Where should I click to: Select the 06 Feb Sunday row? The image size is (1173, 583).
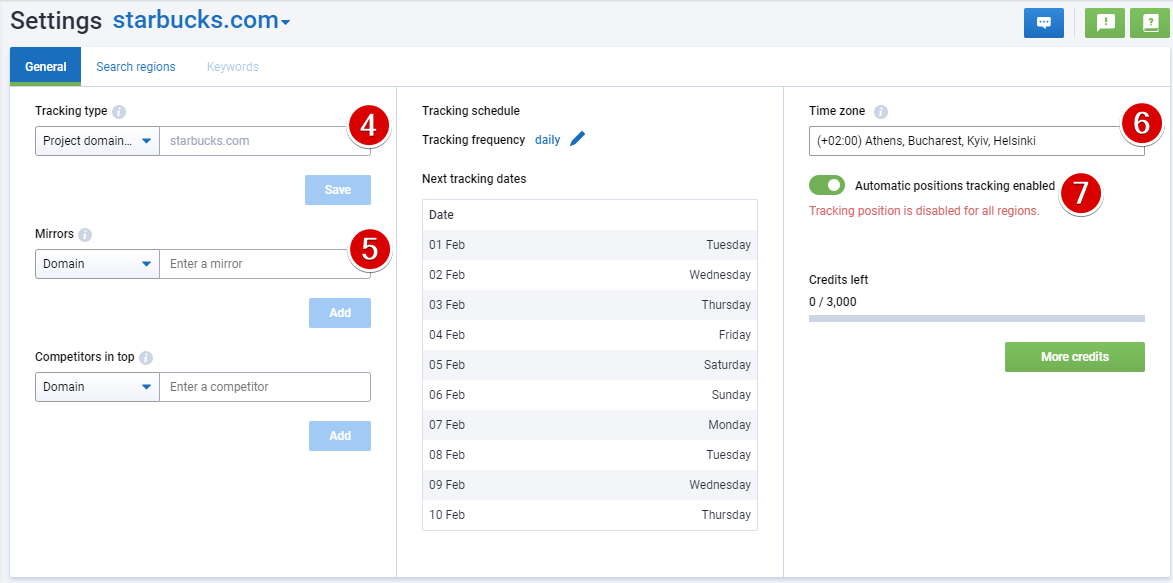(x=589, y=394)
